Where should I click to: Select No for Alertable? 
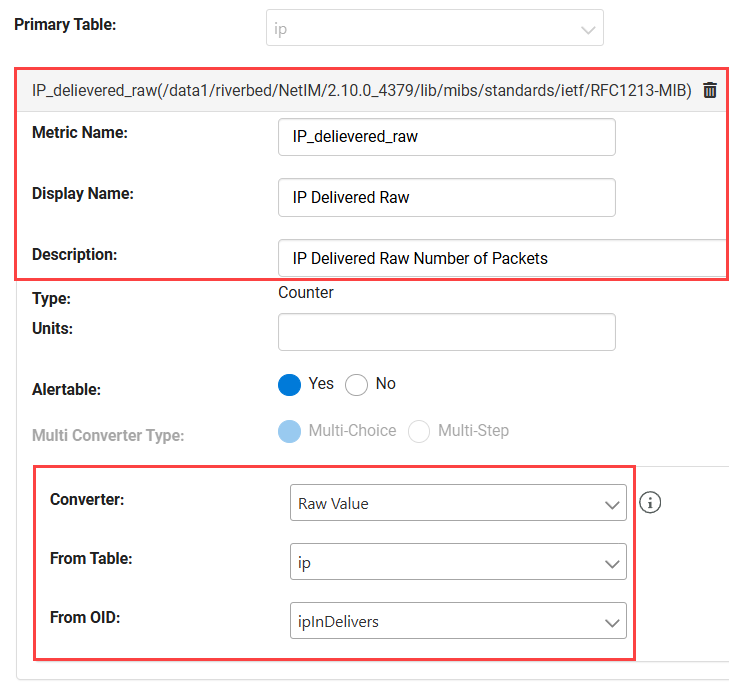coord(357,384)
